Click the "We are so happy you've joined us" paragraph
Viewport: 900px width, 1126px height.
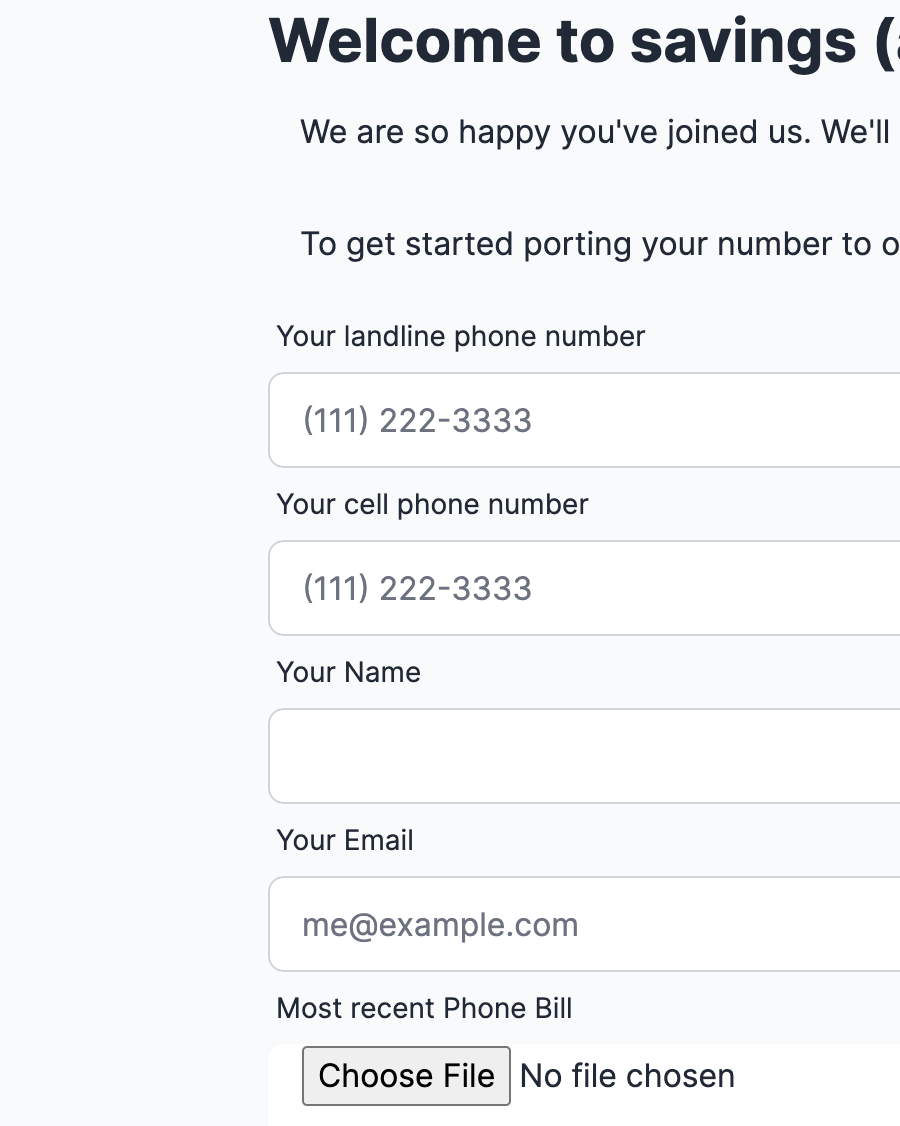(595, 132)
